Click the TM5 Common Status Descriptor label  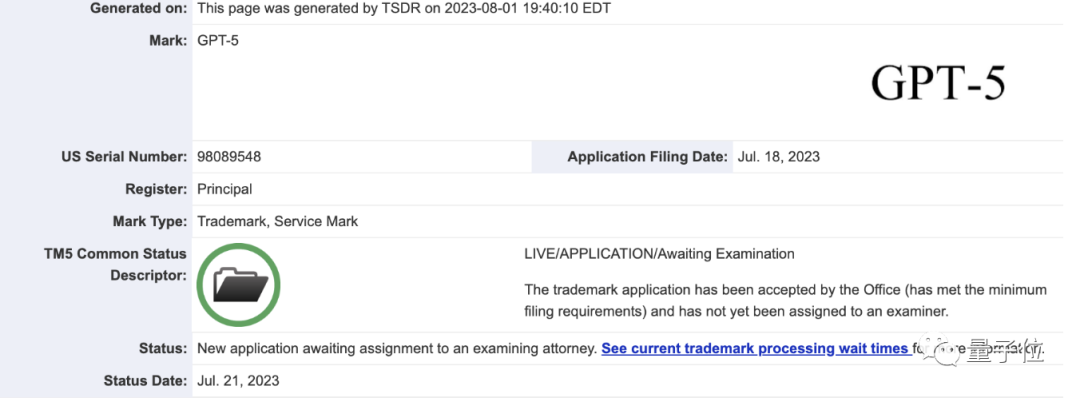pos(115,264)
